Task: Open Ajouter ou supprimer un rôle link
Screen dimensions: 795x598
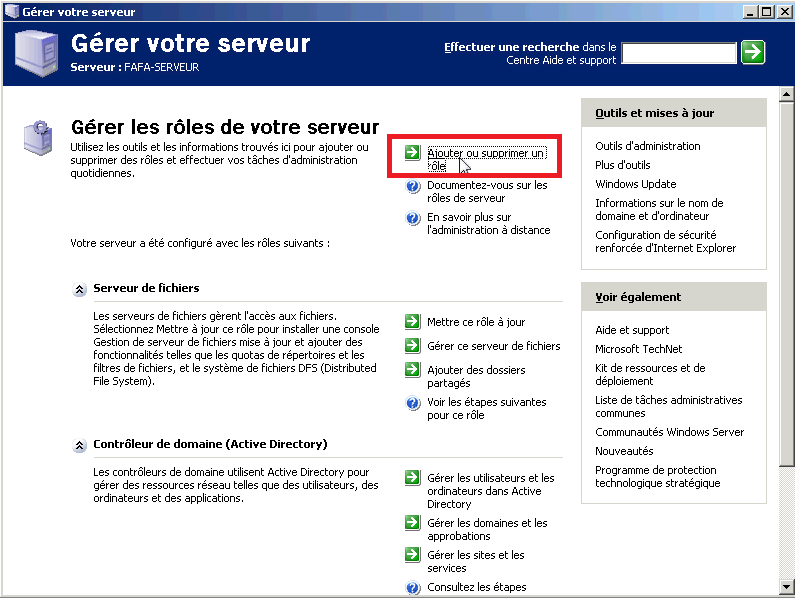Action: point(486,159)
